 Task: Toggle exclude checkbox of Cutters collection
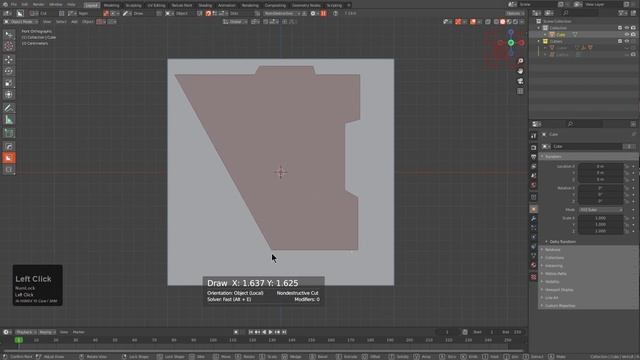tap(620, 41)
